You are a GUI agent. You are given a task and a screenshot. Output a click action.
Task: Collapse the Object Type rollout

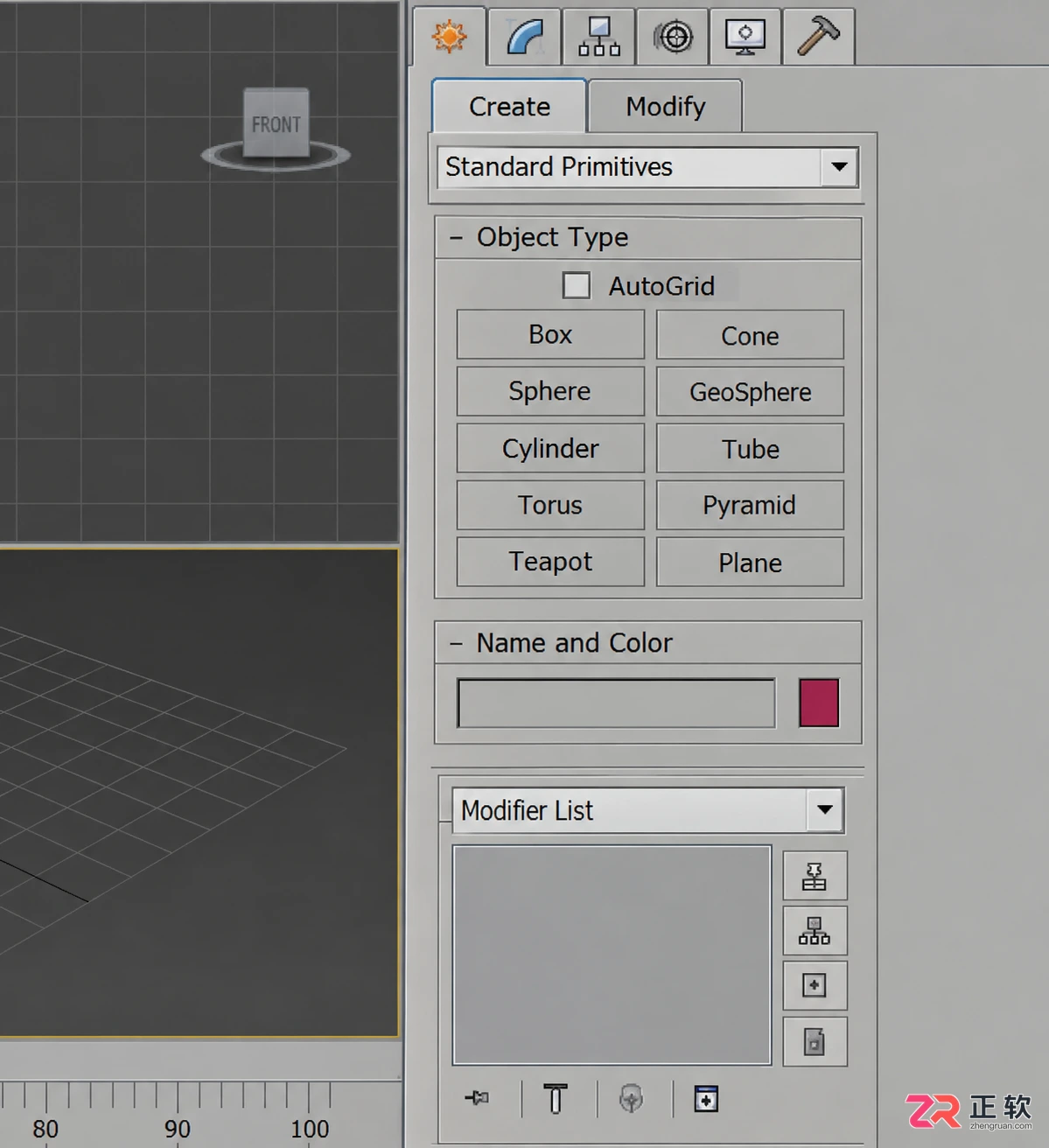pos(647,237)
